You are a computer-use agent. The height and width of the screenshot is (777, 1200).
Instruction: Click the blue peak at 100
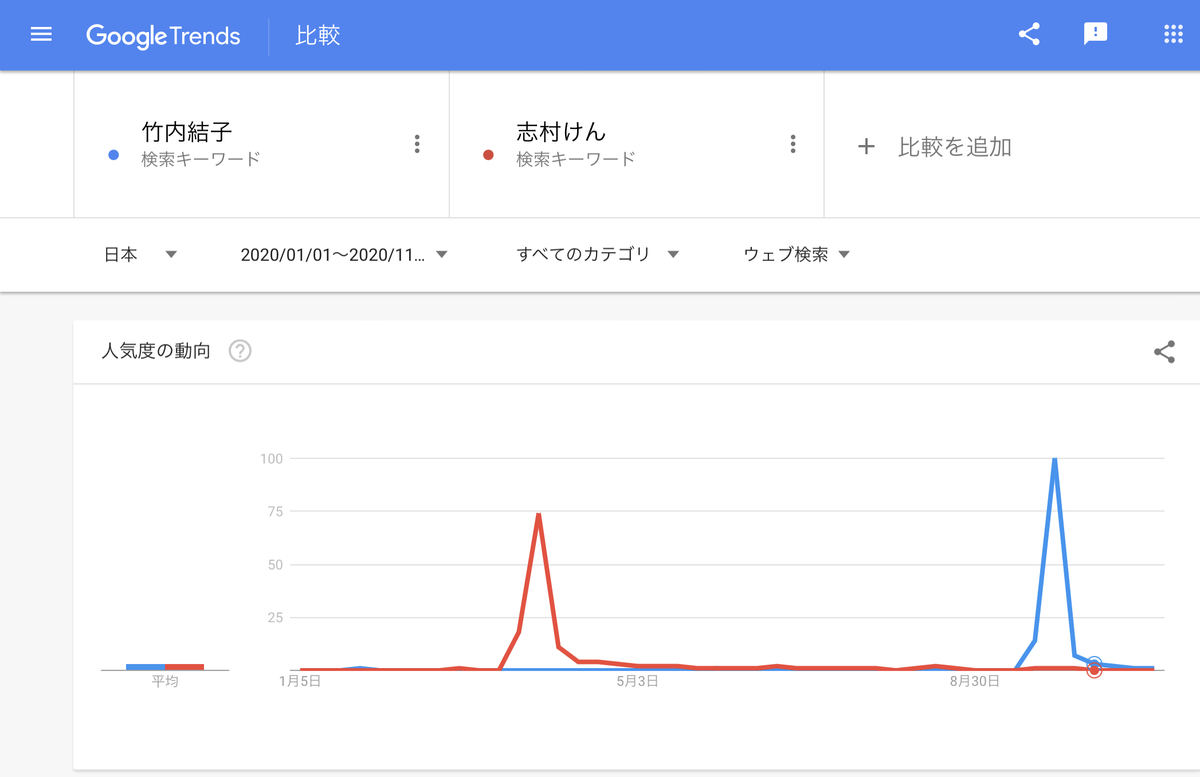[1055, 460]
